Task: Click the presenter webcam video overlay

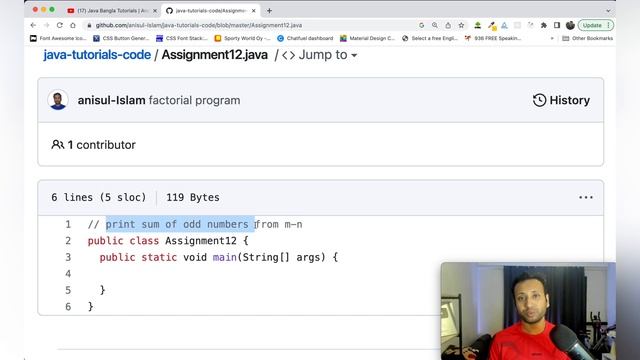Action: (x=528, y=311)
